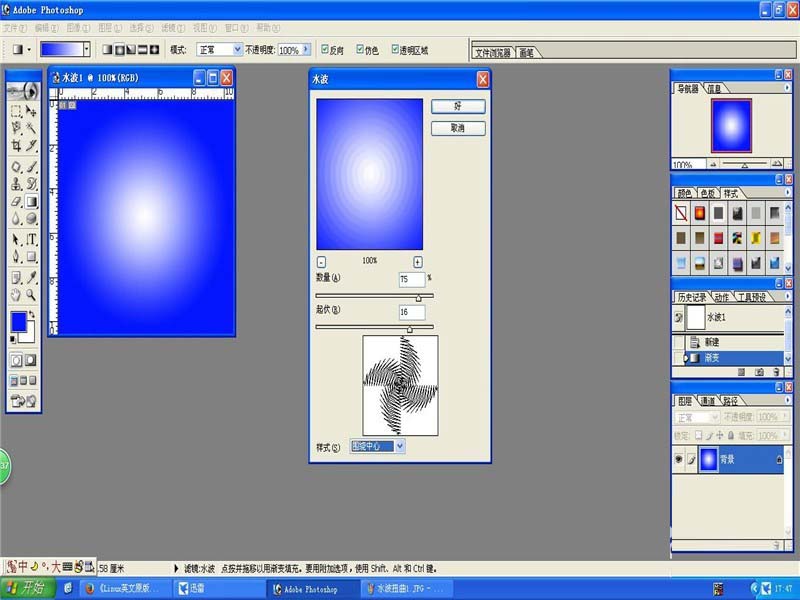Viewport: 800px width, 600px height.
Task: Open the gradient picker dropdown arrow
Action: 87,49
